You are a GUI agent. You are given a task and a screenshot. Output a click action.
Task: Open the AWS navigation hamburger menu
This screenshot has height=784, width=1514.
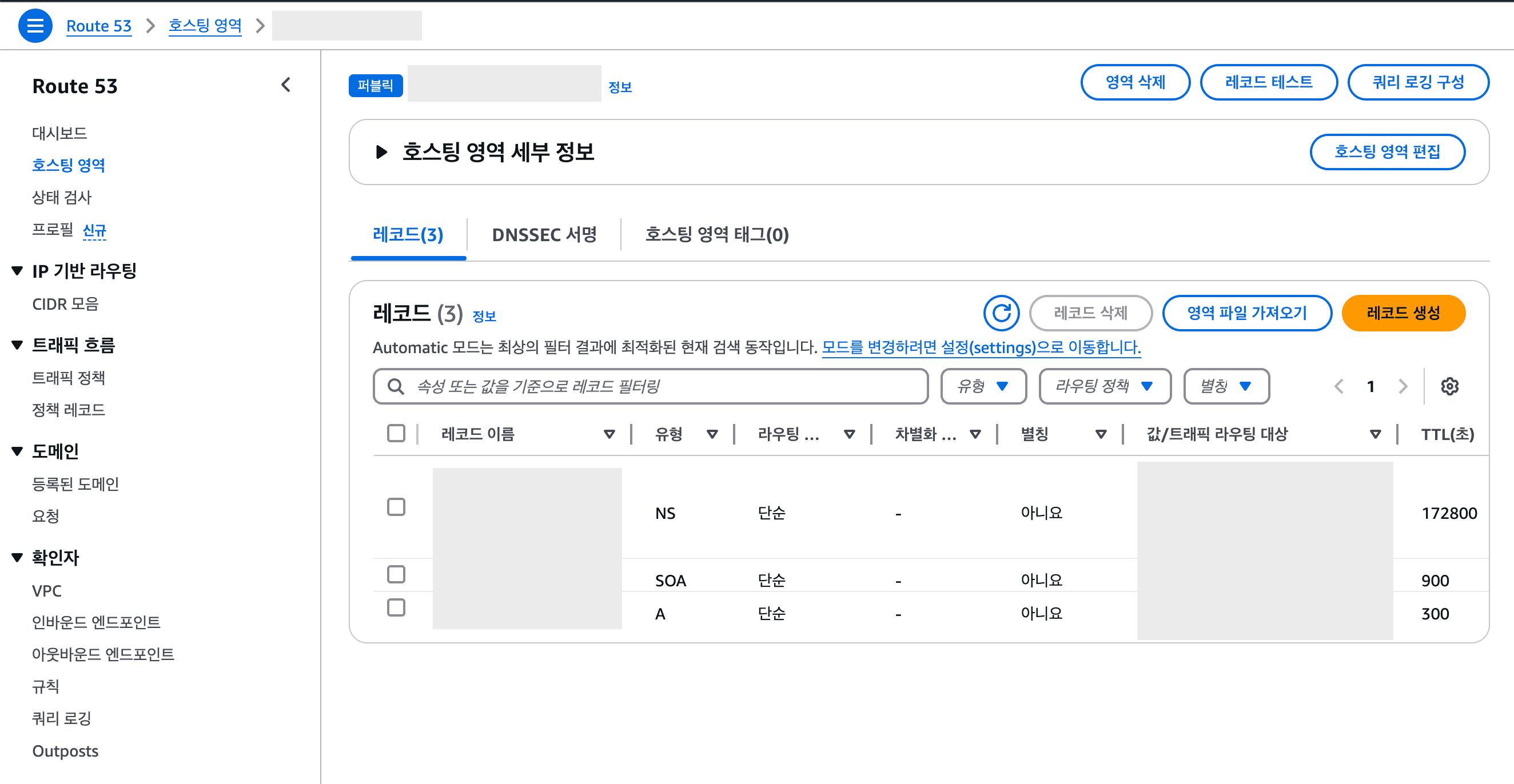[x=35, y=25]
